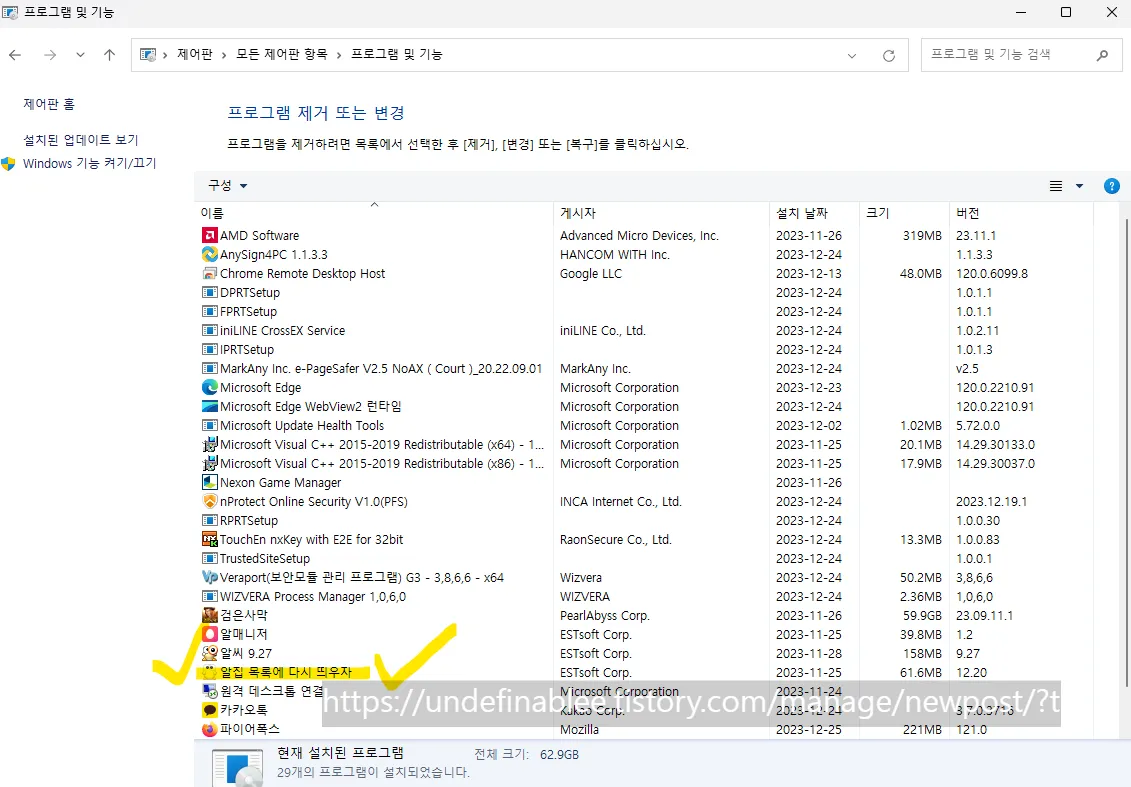
Task: Open view options dropdown arrow
Action: point(1079,186)
